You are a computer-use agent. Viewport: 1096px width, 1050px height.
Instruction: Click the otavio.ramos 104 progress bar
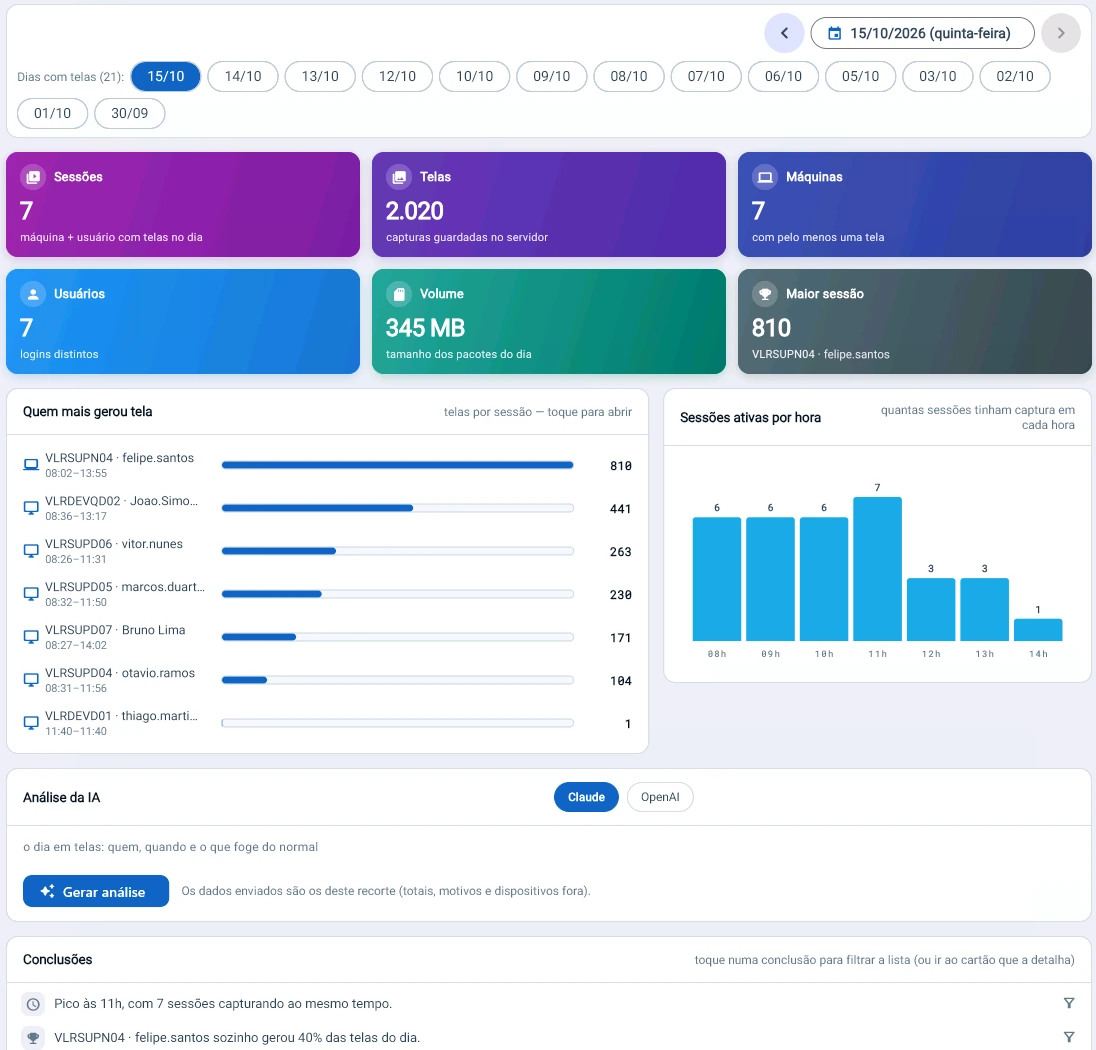pos(398,680)
